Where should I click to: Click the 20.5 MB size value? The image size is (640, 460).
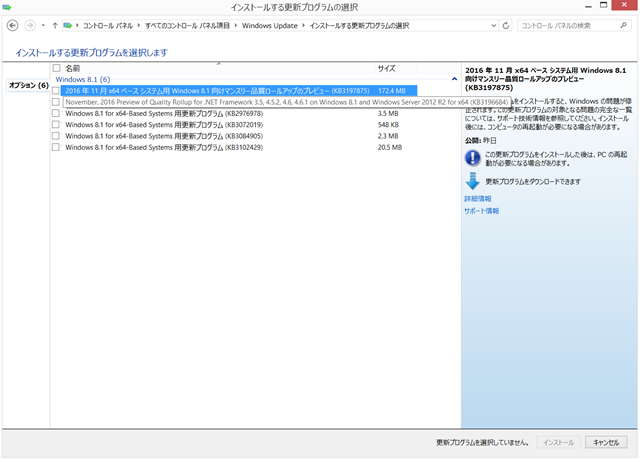point(390,147)
